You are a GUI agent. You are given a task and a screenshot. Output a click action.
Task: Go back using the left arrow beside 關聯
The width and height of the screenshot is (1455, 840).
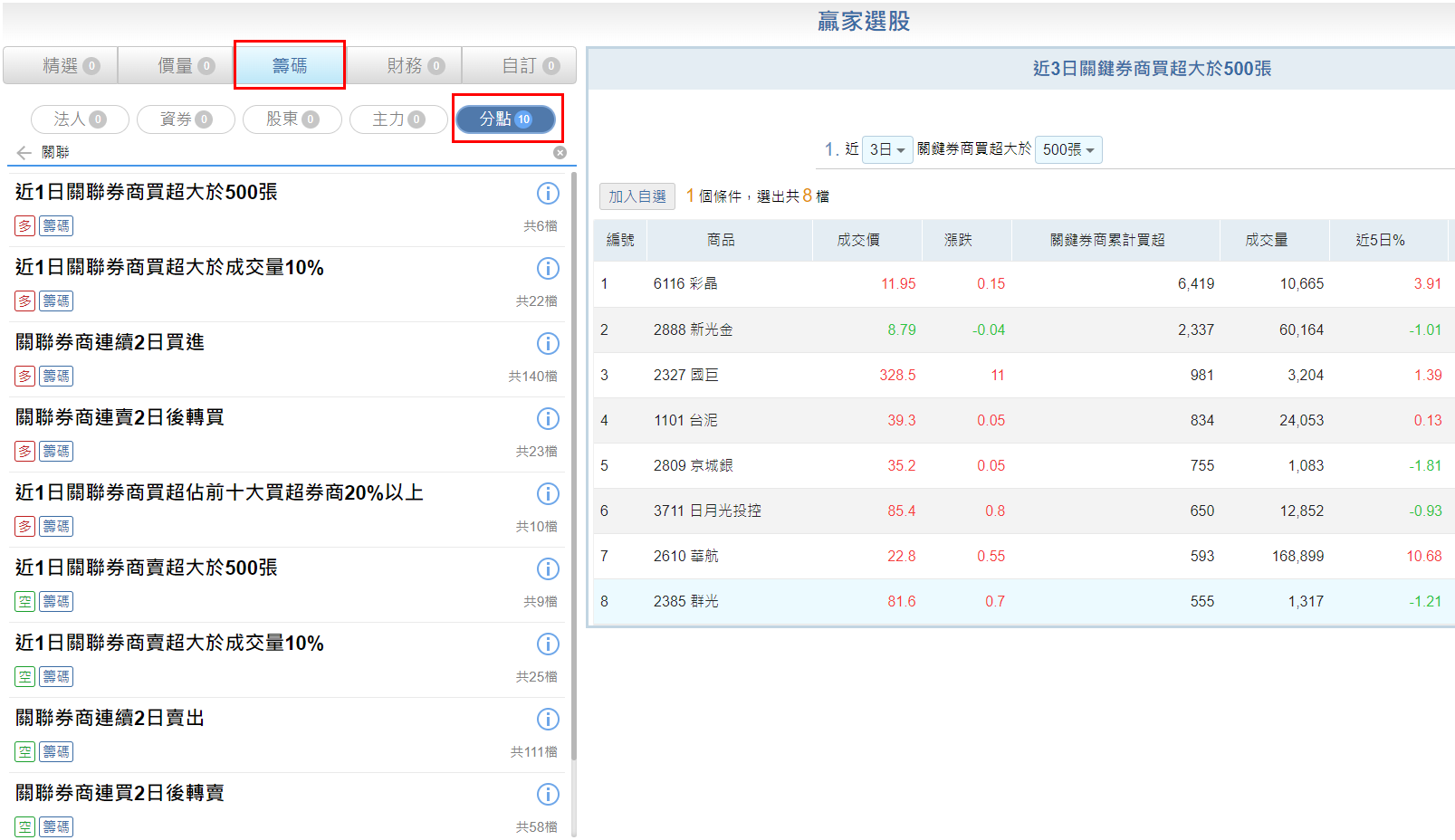[24, 153]
